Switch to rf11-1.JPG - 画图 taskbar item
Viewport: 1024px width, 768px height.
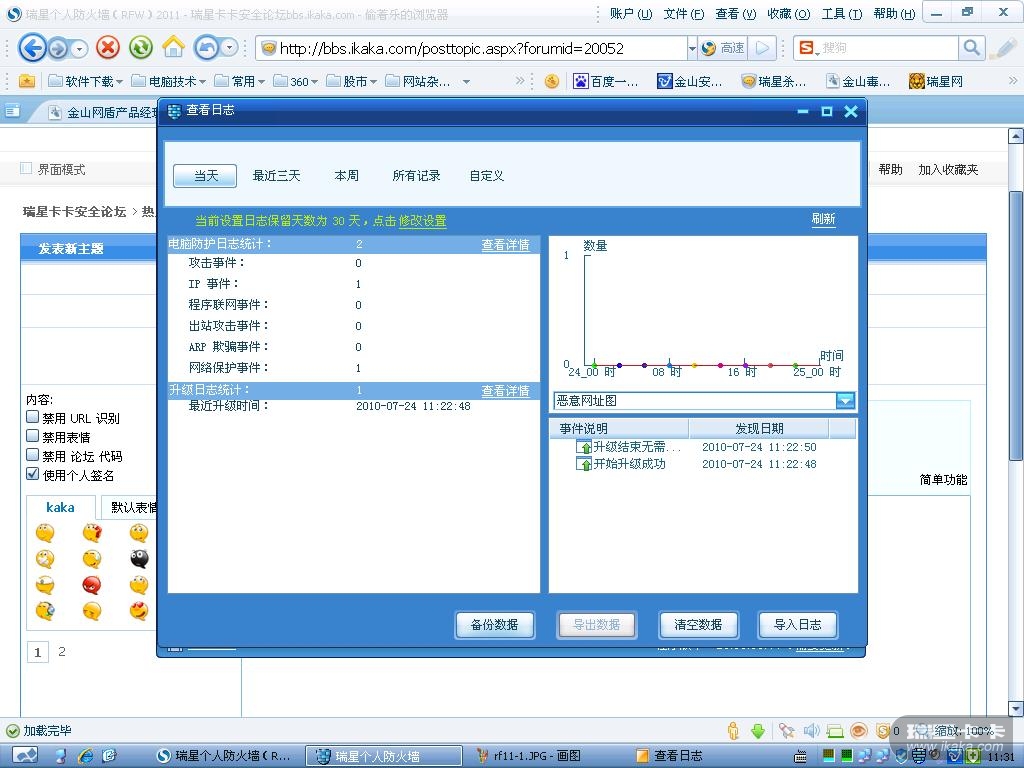point(529,756)
